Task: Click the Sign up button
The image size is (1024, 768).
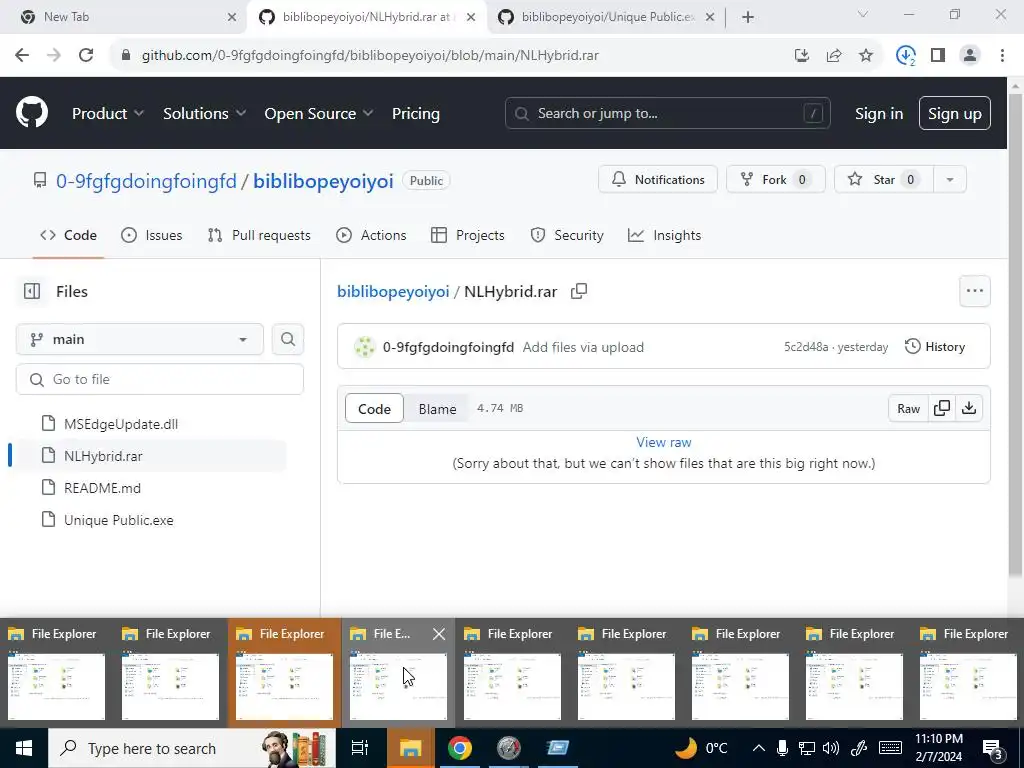Action: coord(955,114)
